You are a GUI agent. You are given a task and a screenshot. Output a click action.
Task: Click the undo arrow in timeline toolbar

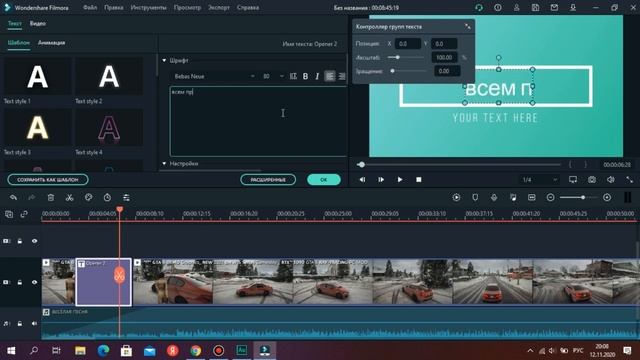13,198
